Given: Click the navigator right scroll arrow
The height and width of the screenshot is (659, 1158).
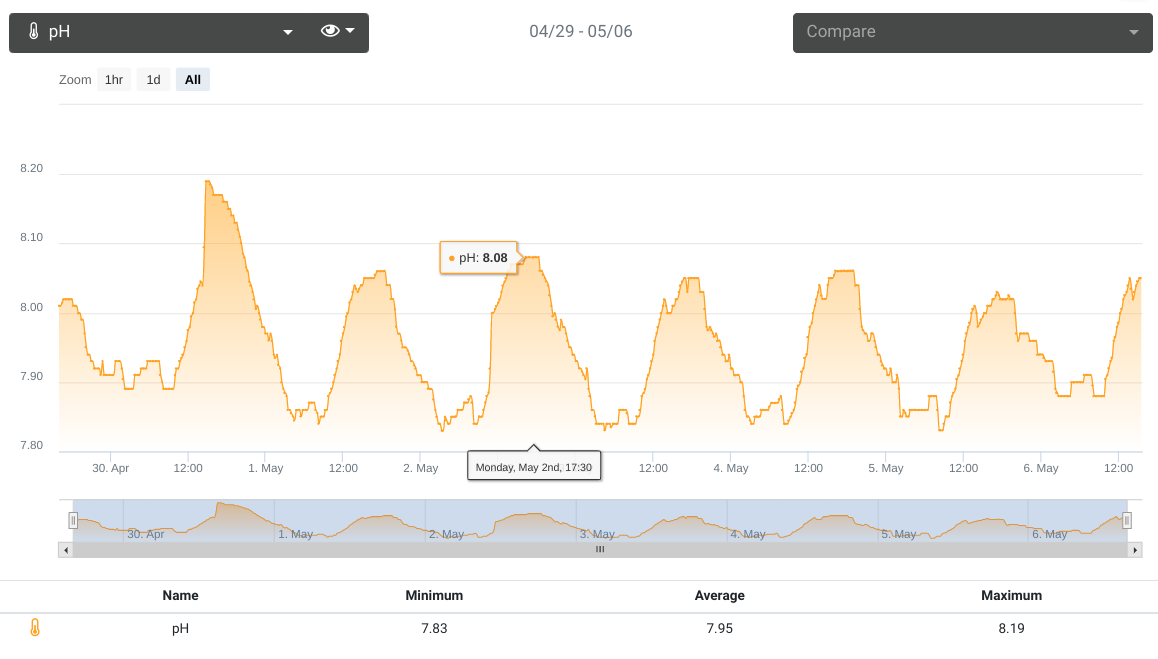Looking at the screenshot, I should pos(1135,550).
